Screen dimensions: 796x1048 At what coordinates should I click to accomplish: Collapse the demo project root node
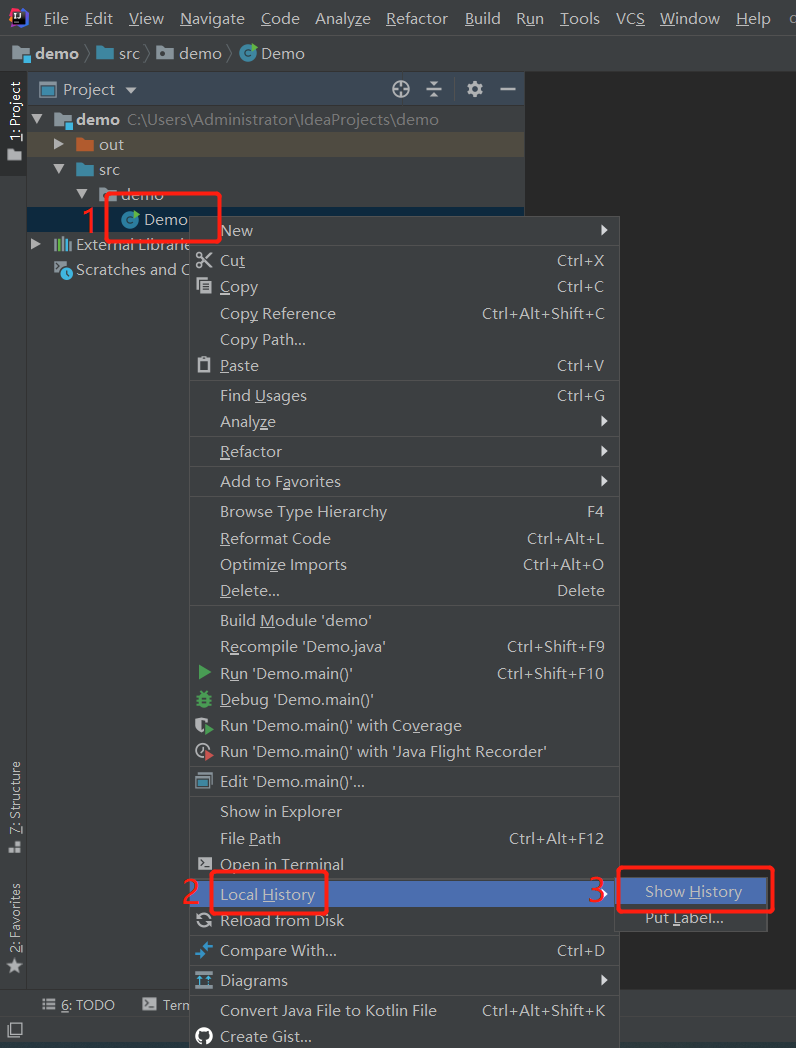pyautogui.click(x=37, y=119)
